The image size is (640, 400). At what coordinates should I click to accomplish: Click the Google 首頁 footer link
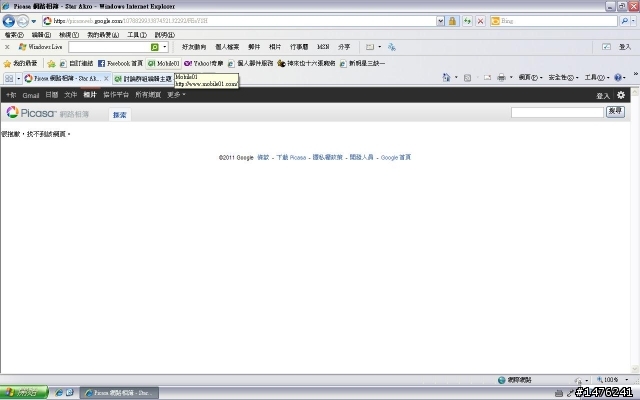(396, 158)
